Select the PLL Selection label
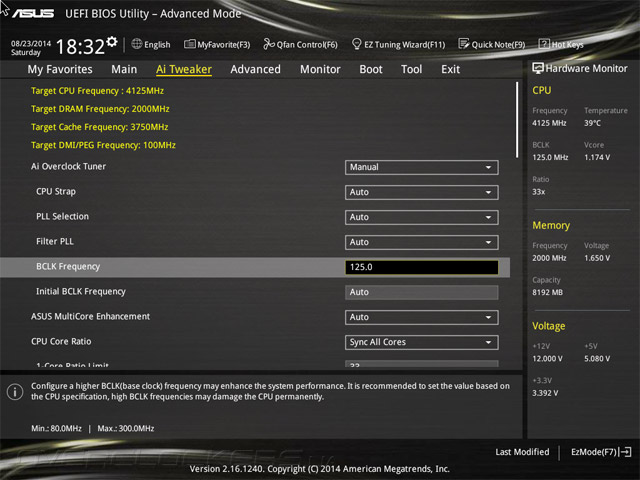This screenshot has width=640, height=480. pyautogui.click(x=62, y=216)
